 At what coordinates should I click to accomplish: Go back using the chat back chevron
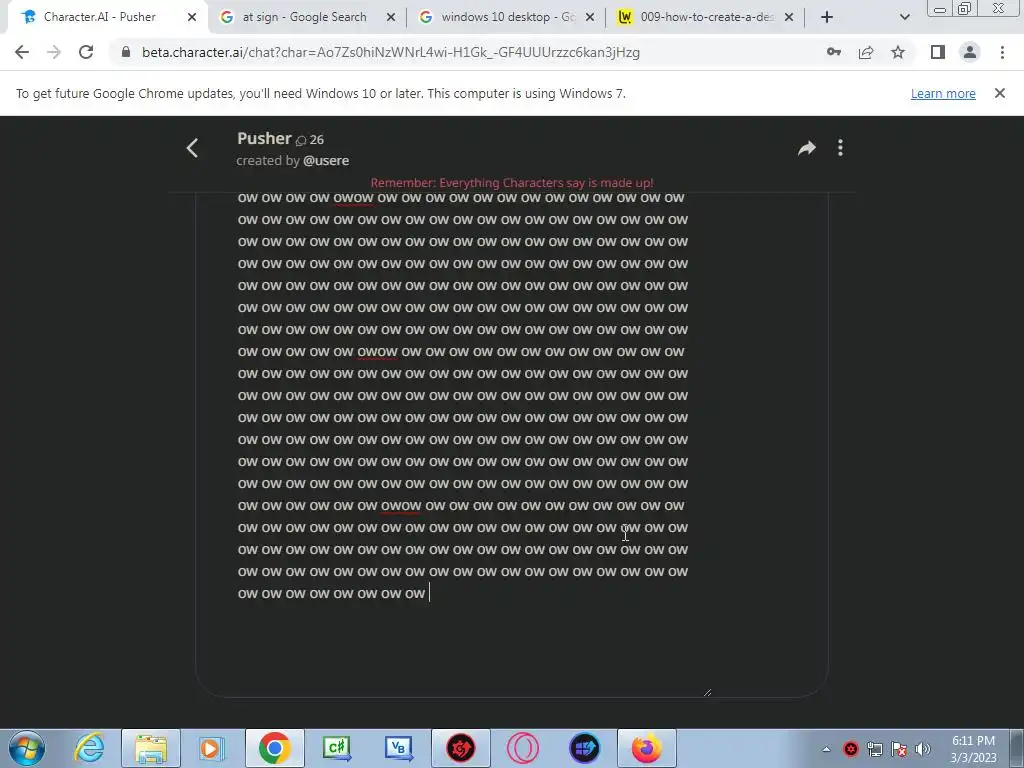(192, 148)
